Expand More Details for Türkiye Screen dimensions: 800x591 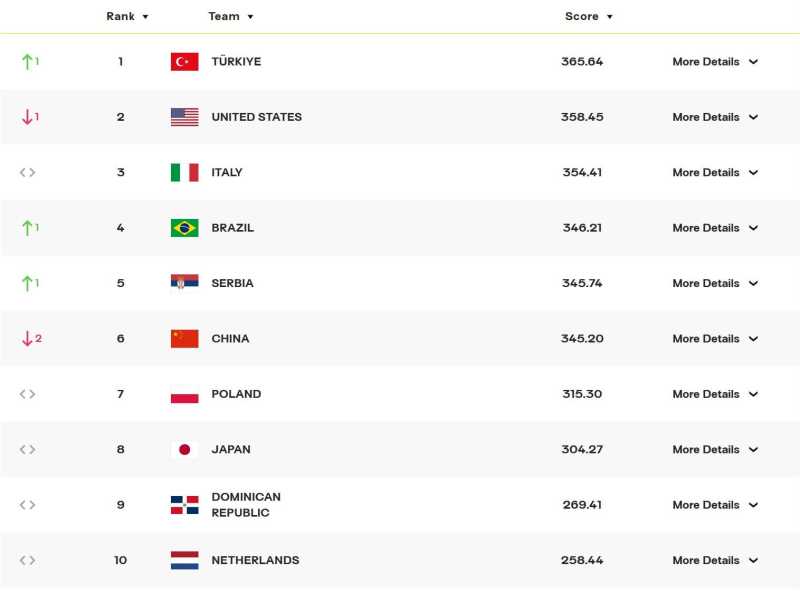(715, 62)
